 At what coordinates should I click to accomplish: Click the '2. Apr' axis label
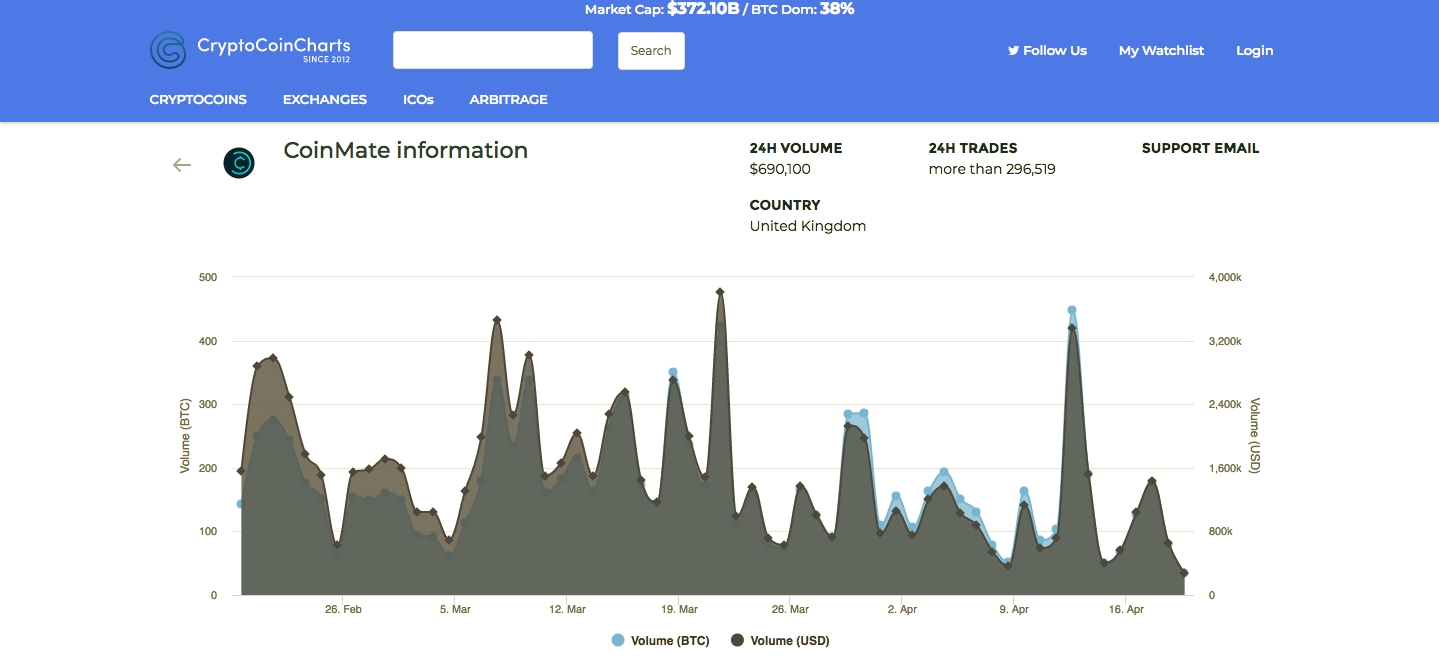(x=902, y=609)
